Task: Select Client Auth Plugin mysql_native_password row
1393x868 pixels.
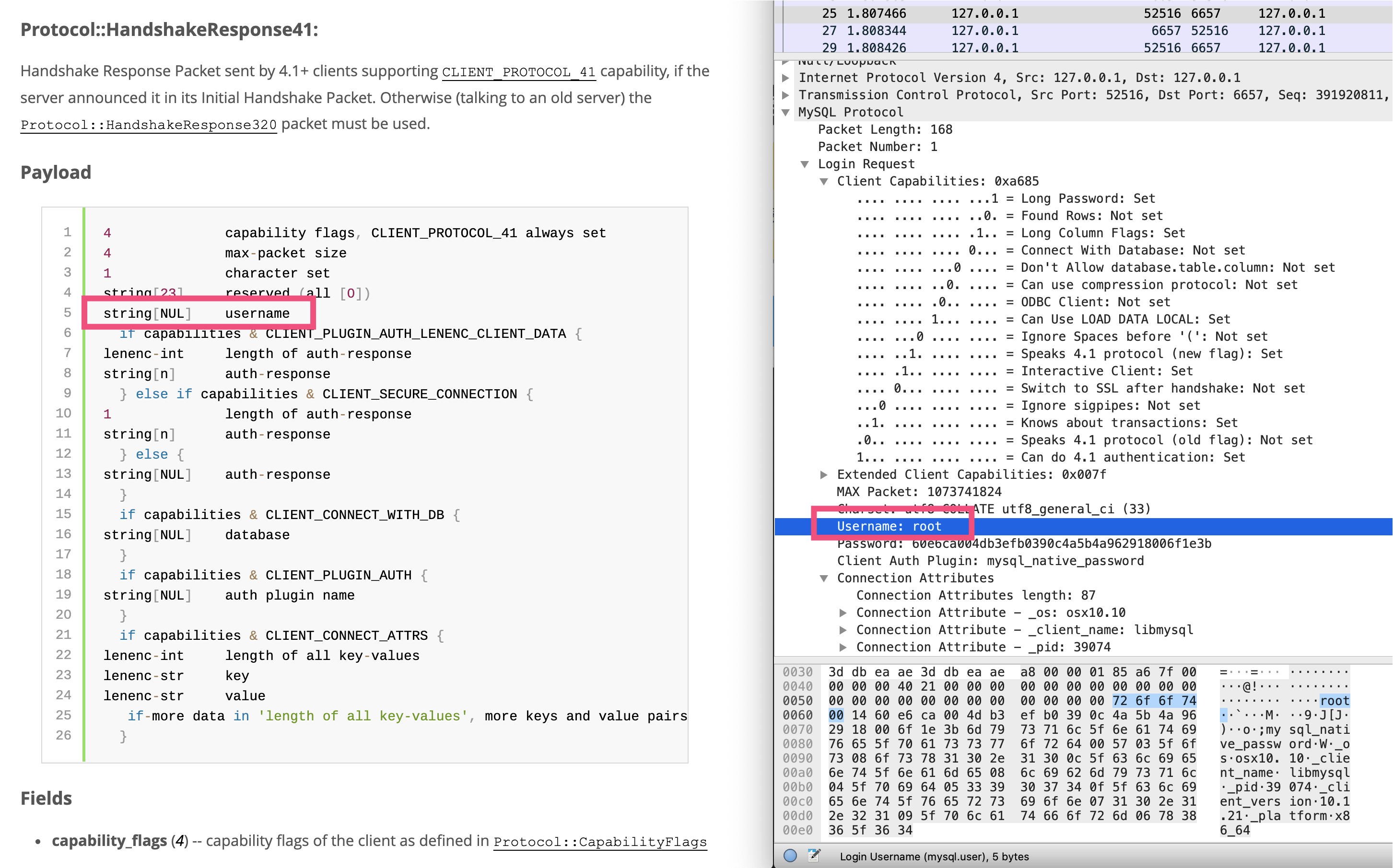Action: tap(990, 561)
